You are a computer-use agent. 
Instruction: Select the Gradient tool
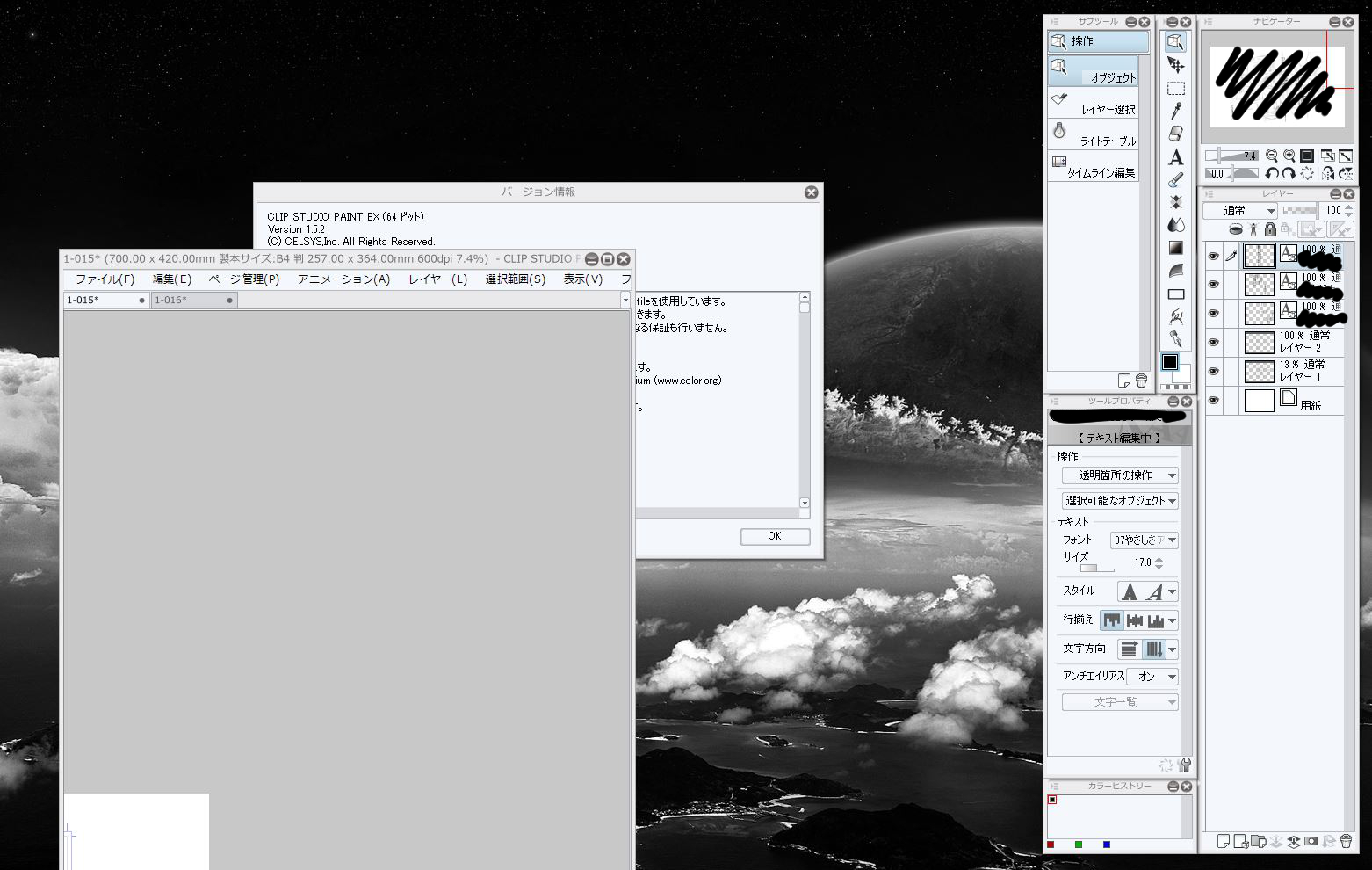click(1175, 249)
